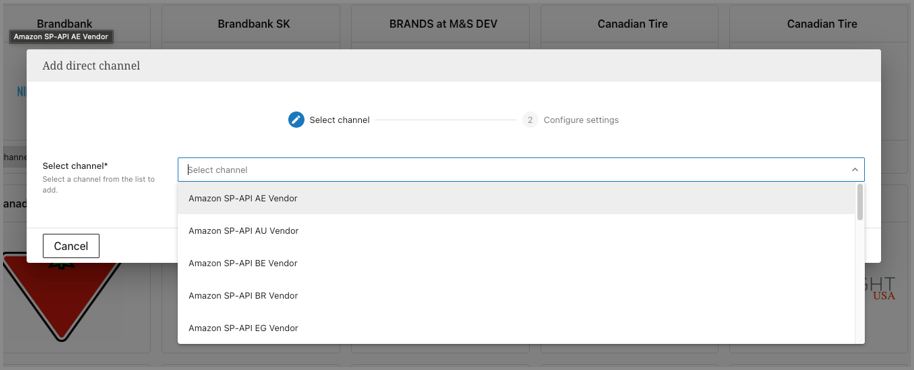The width and height of the screenshot is (914, 370).
Task: Click the pencil step icon for Select channel
Action: click(296, 120)
